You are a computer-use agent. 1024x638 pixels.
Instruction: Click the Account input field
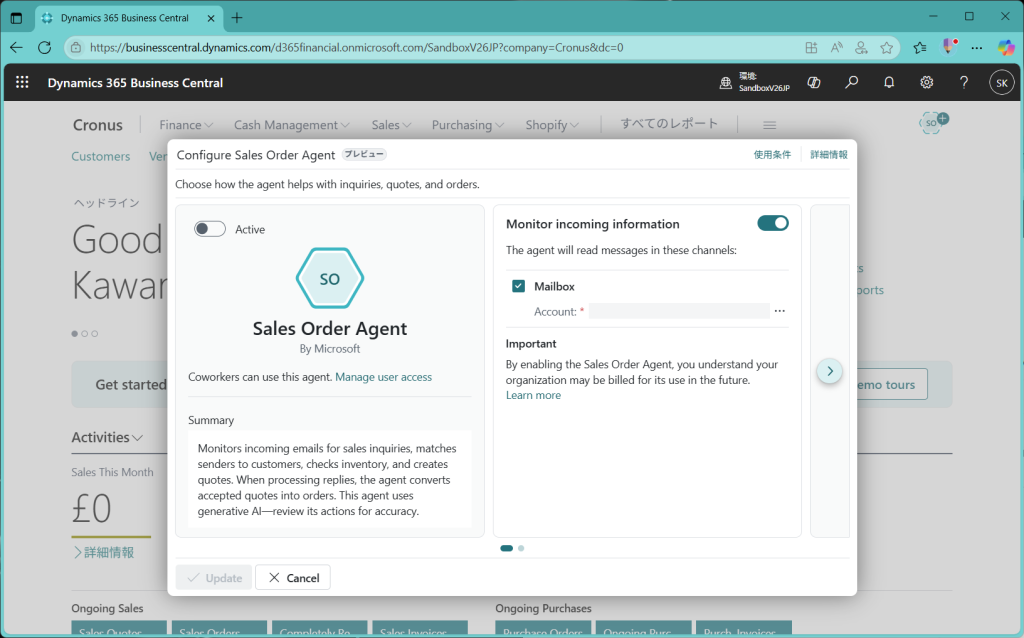679,311
